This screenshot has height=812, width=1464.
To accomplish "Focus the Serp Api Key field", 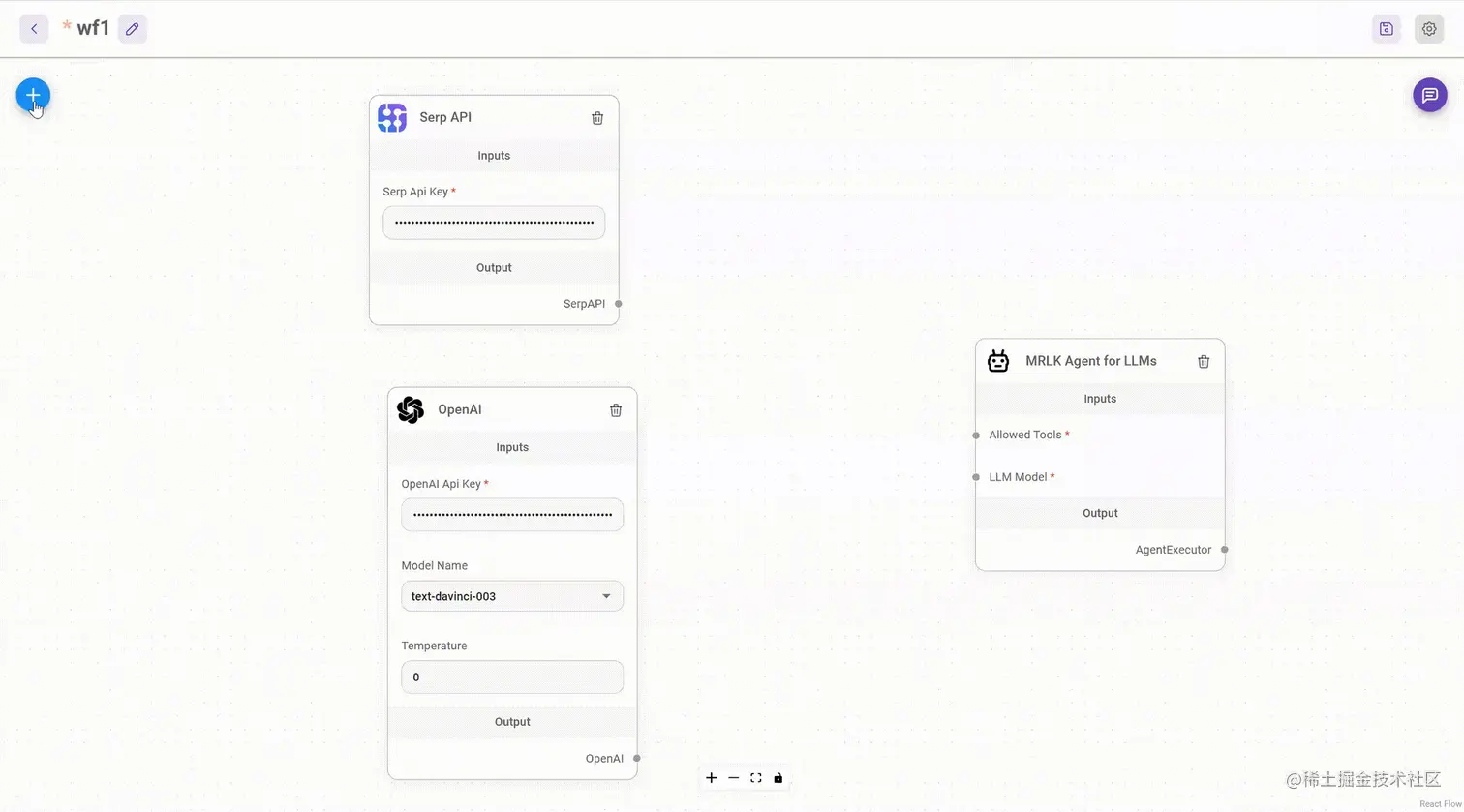I will [x=494, y=223].
